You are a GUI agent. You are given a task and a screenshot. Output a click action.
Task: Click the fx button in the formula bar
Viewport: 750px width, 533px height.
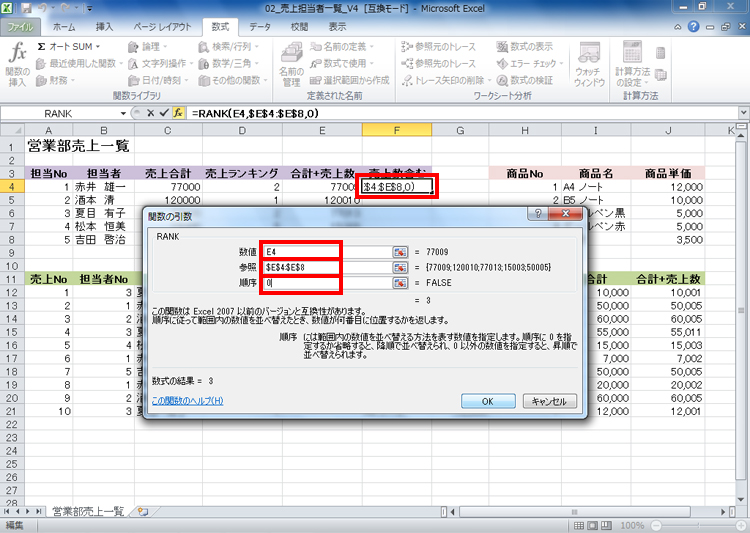[x=178, y=113]
